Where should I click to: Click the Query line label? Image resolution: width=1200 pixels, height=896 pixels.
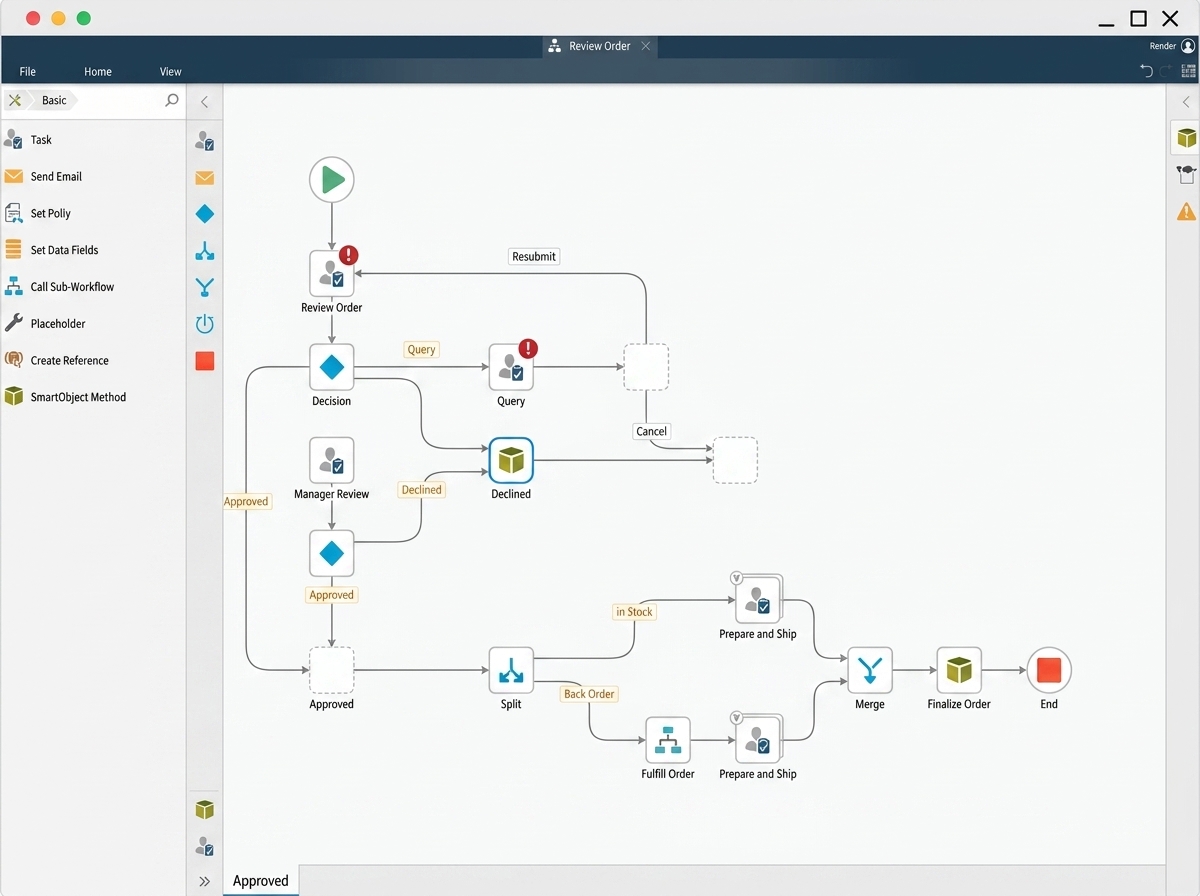click(x=422, y=349)
